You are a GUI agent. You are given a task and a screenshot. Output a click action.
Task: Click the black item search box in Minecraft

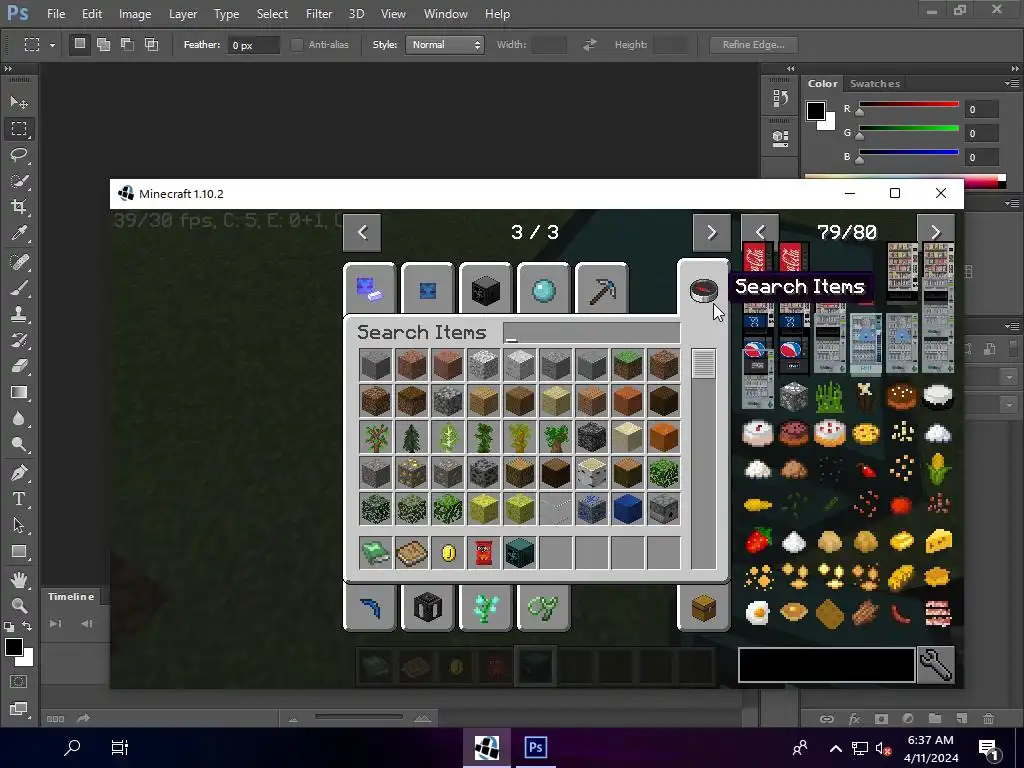pos(826,665)
